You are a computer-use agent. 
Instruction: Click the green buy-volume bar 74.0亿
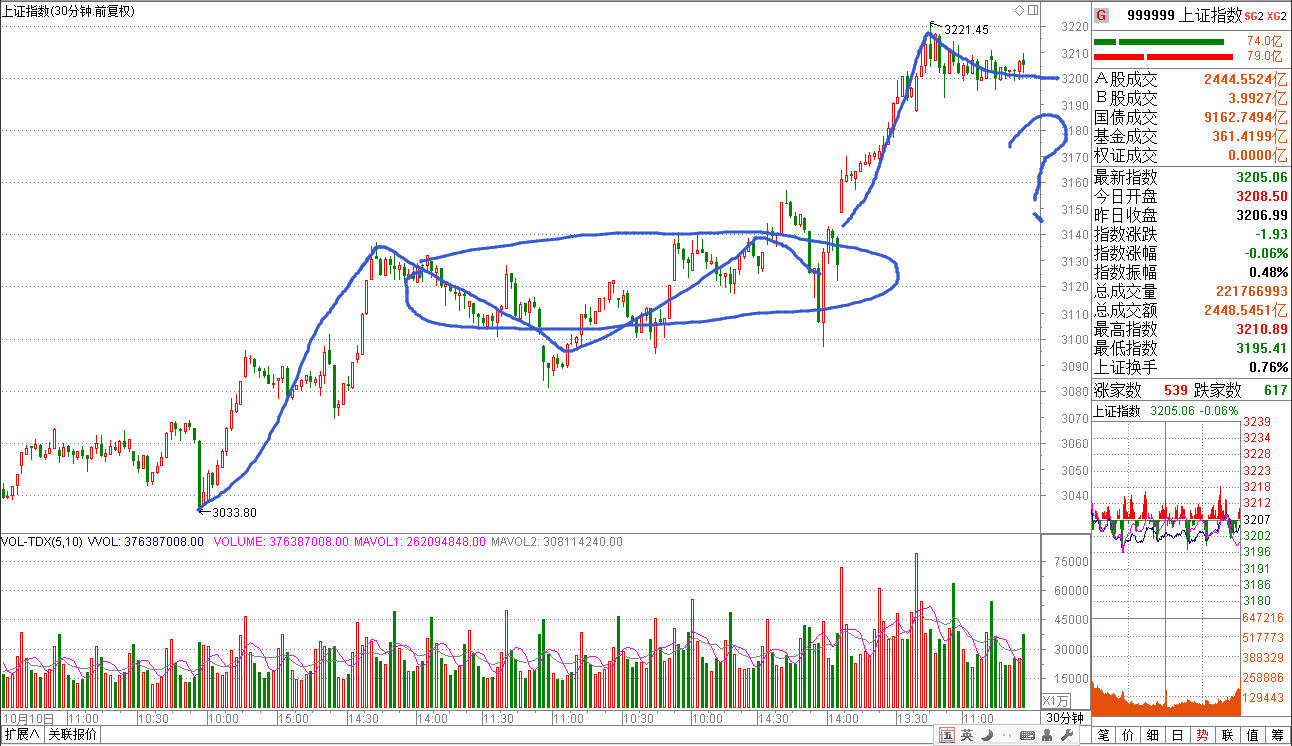click(1158, 42)
